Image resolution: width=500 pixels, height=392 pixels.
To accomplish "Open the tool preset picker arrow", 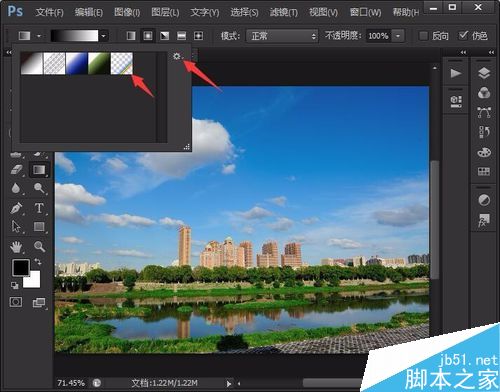I will [x=39, y=36].
